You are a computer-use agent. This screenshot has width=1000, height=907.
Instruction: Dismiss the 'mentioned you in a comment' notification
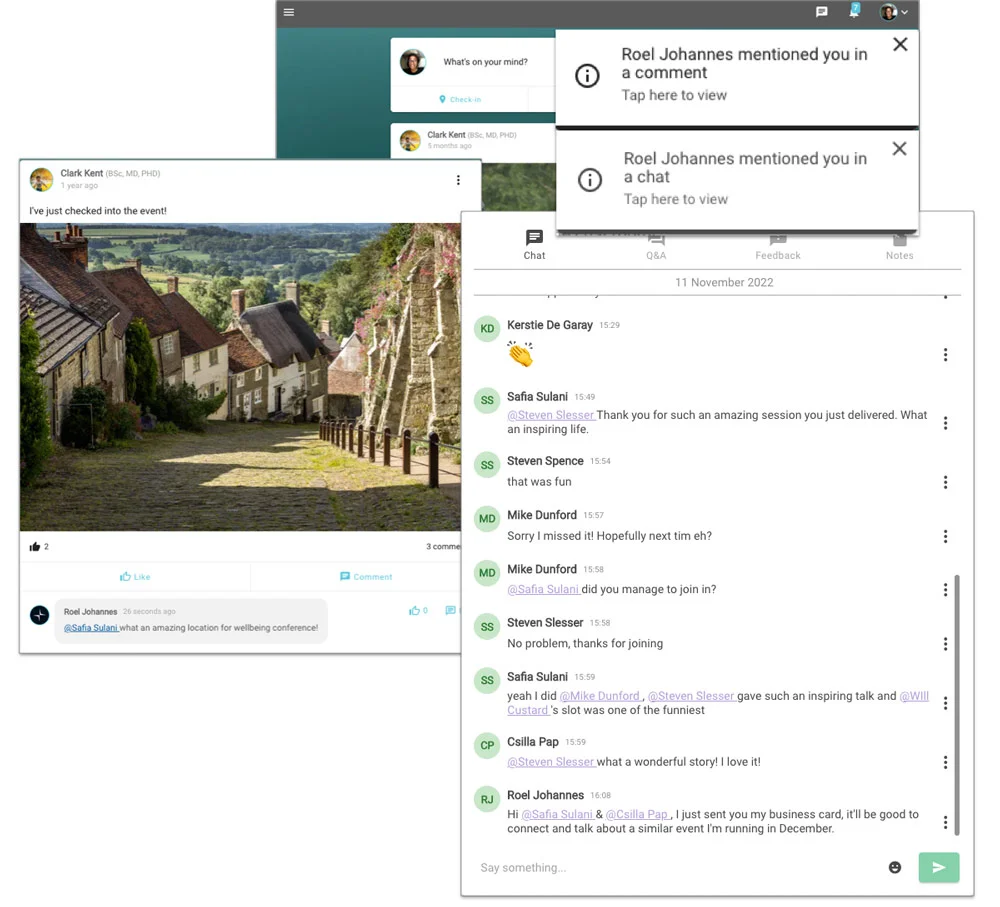(x=900, y=44)
